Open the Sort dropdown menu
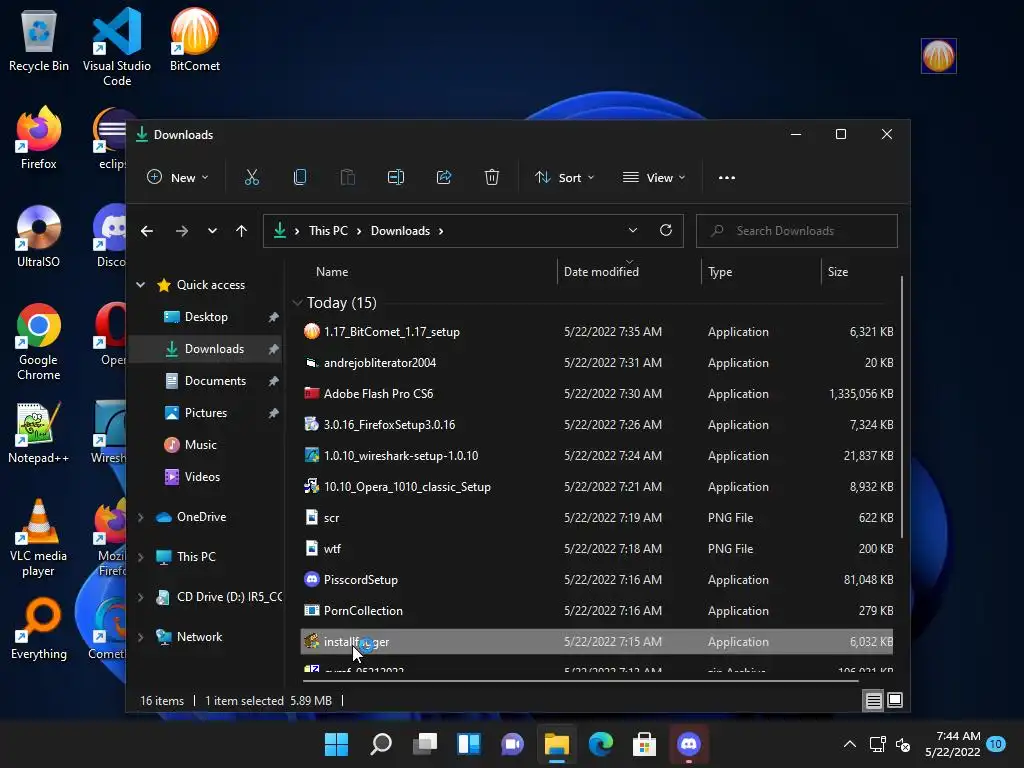Image resolution: width=1024 pixels, height=768 pixels. tap(565, 178)
